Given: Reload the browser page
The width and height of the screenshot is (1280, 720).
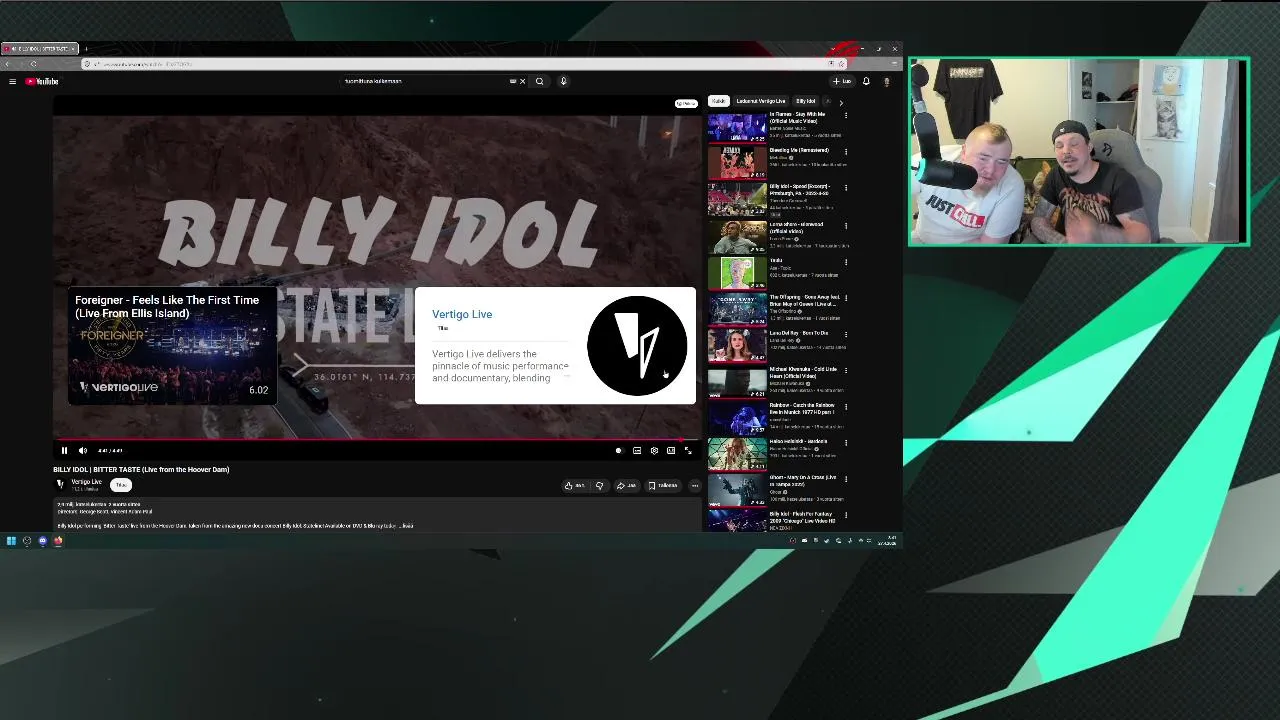Looking at the screenshot, I should pos(33,64).
